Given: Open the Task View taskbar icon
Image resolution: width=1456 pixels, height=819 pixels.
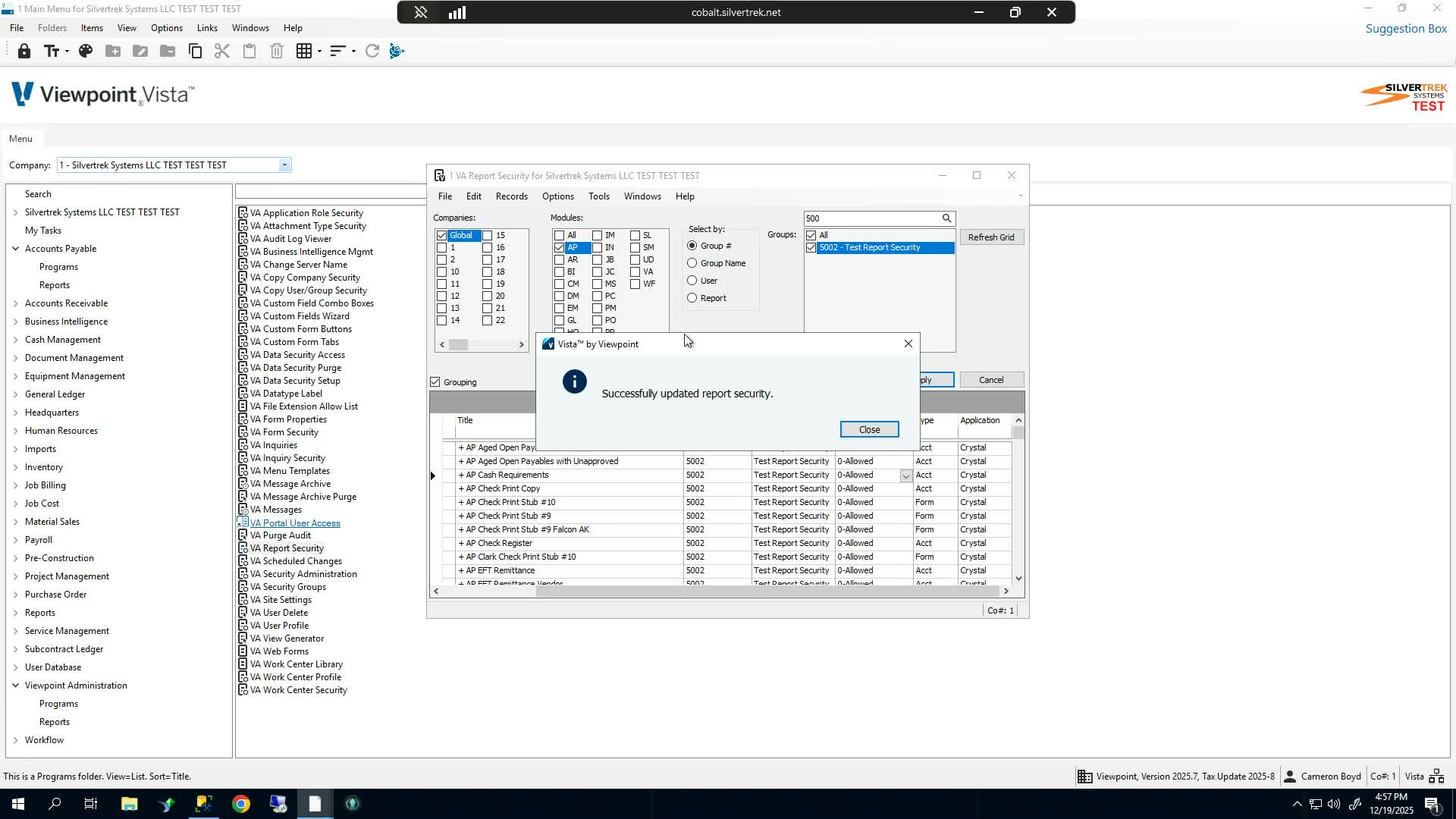Looking at the screenshot, I should coord(91,804).
